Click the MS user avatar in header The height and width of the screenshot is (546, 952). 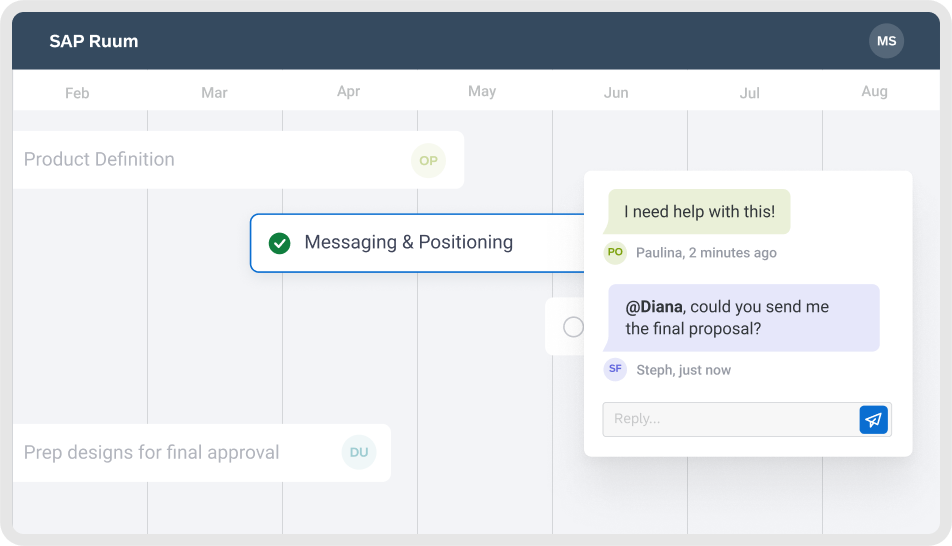886,41
